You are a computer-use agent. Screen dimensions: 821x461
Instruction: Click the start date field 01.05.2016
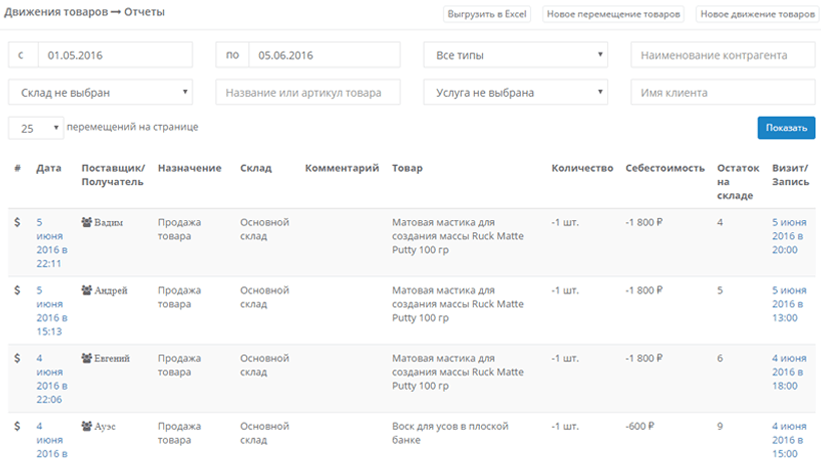[115, 55]
